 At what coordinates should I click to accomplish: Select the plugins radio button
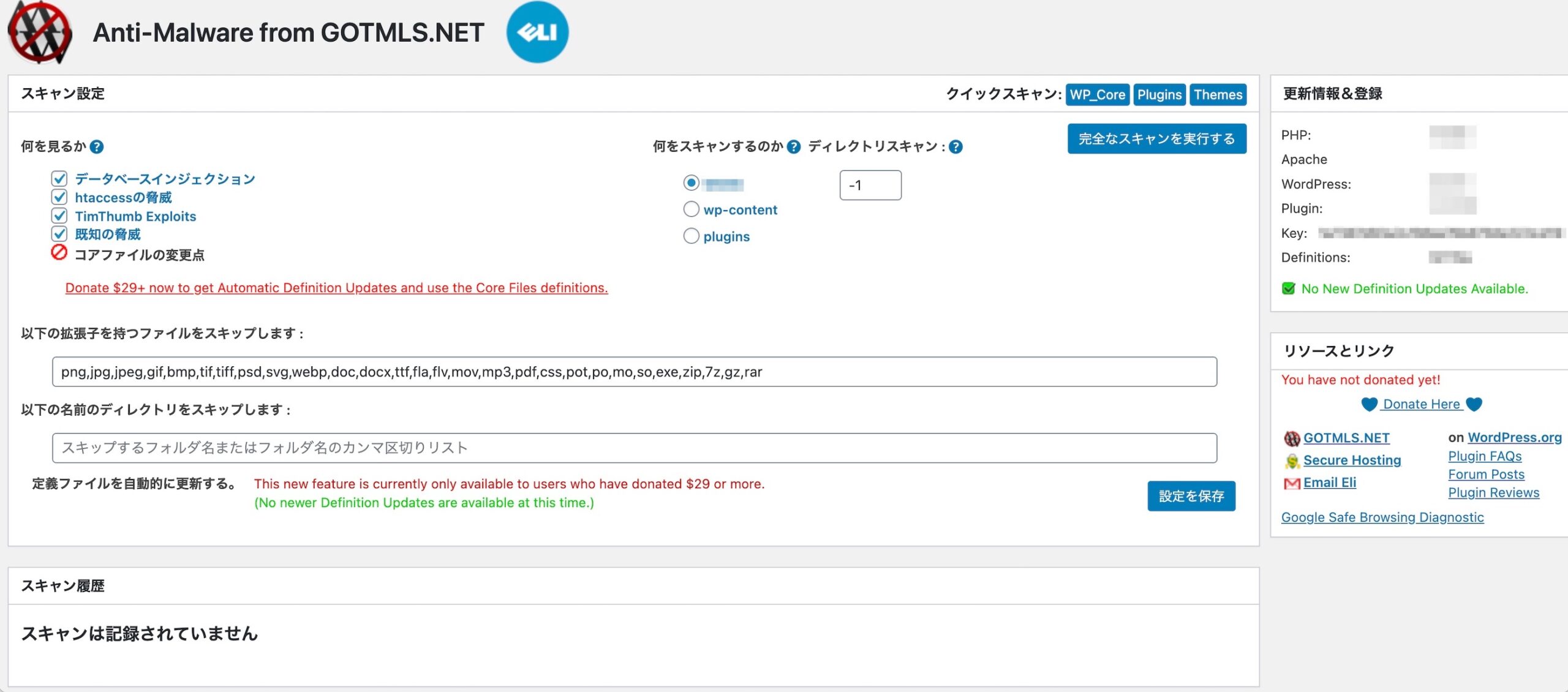tap(691, 236)
